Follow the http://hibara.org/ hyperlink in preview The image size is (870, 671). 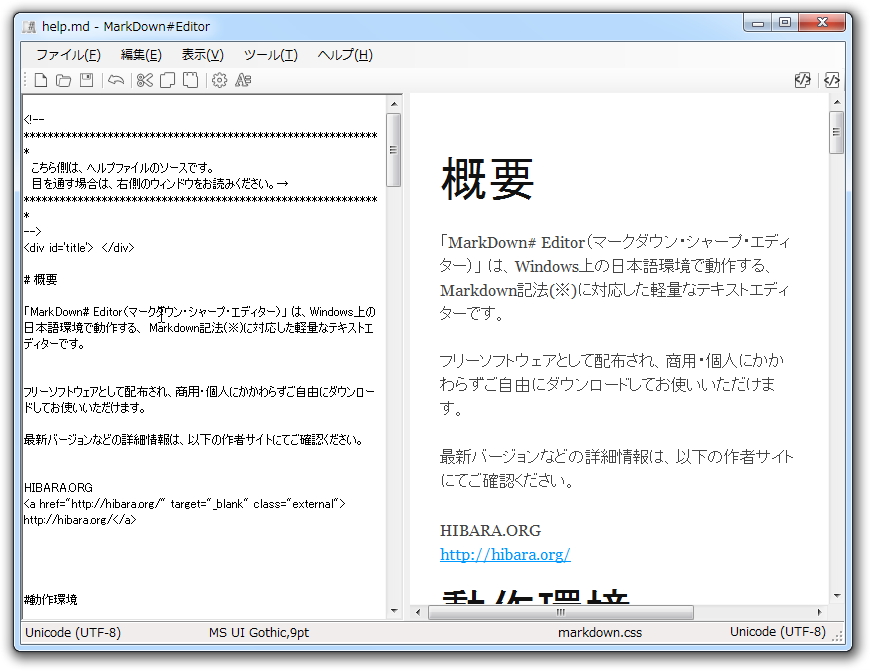click(x=504, y=553)
